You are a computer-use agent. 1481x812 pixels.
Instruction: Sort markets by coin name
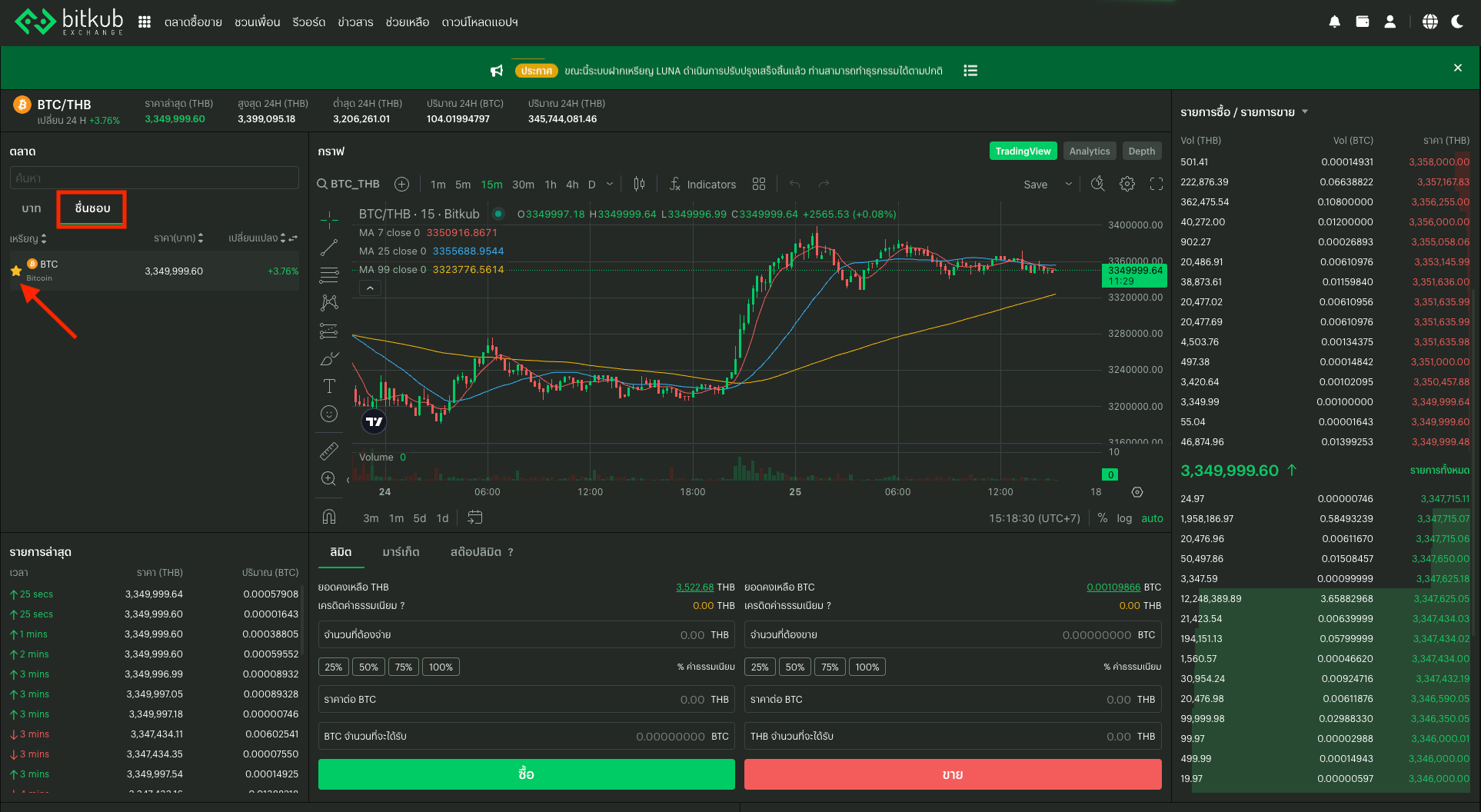point(28,238)
